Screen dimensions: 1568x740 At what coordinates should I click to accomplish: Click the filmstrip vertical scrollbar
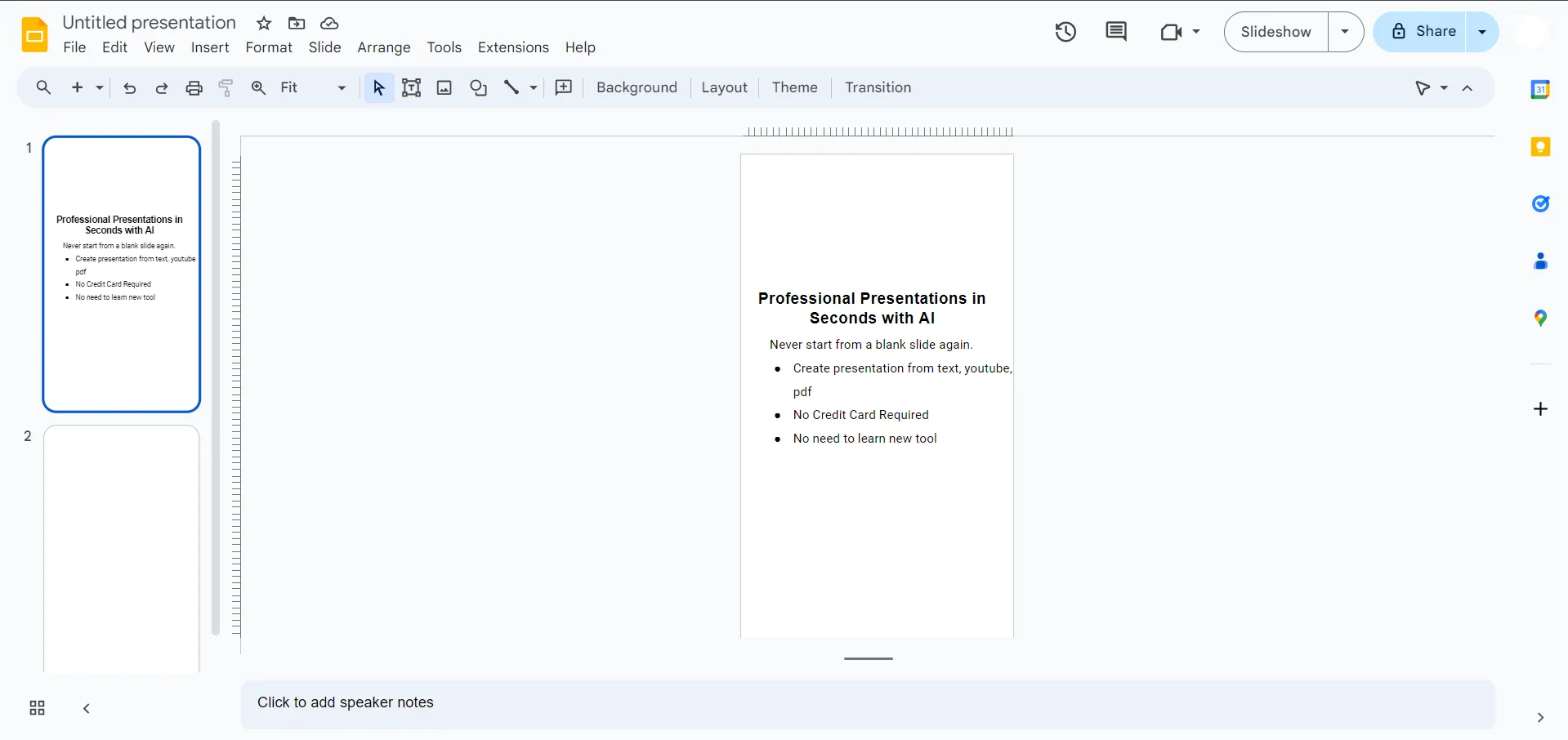(216, 376)
